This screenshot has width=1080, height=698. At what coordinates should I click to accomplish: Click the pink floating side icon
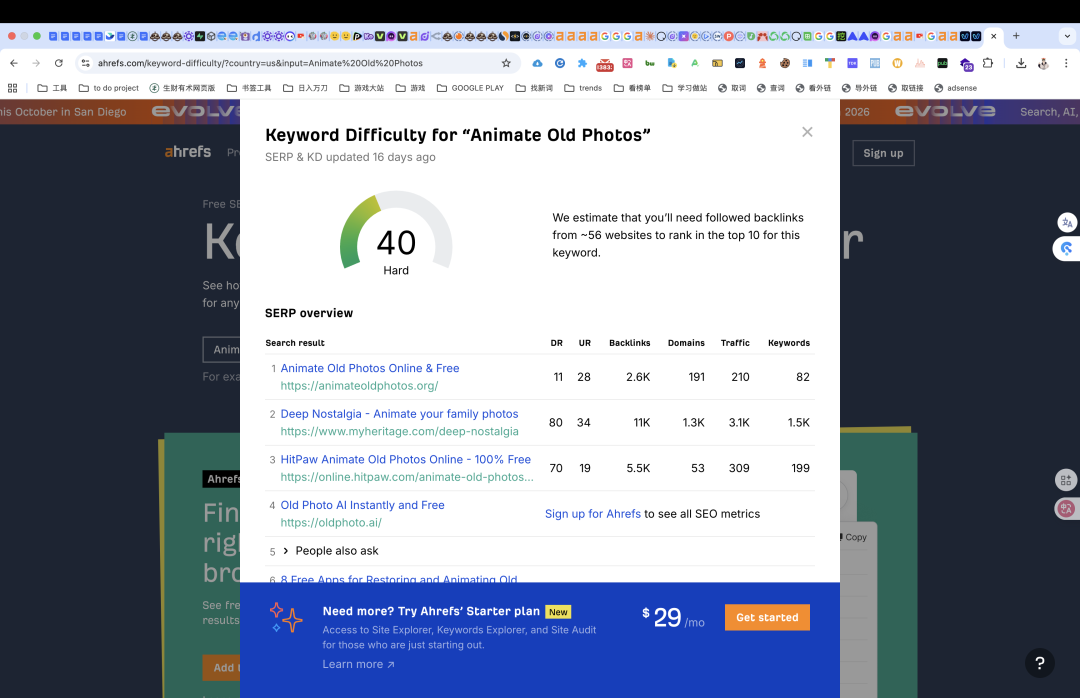pos(1066,509)
